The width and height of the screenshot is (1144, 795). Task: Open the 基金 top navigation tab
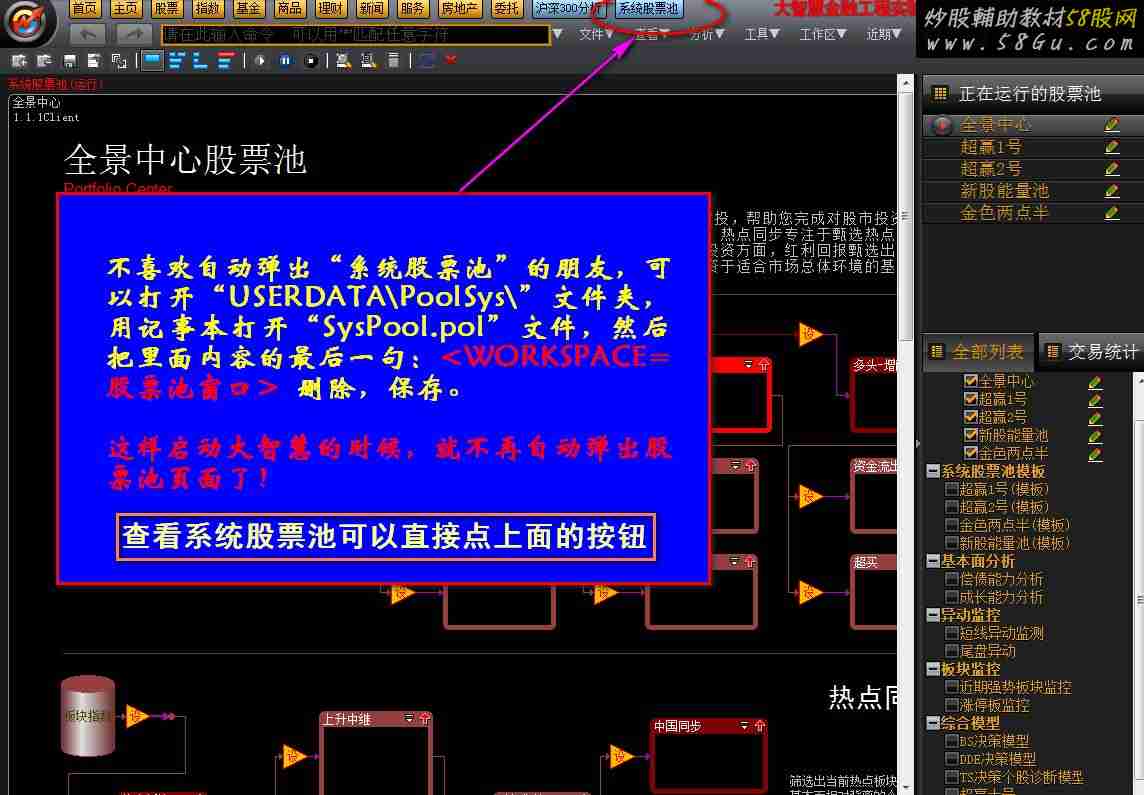click(x=248, y=8)
